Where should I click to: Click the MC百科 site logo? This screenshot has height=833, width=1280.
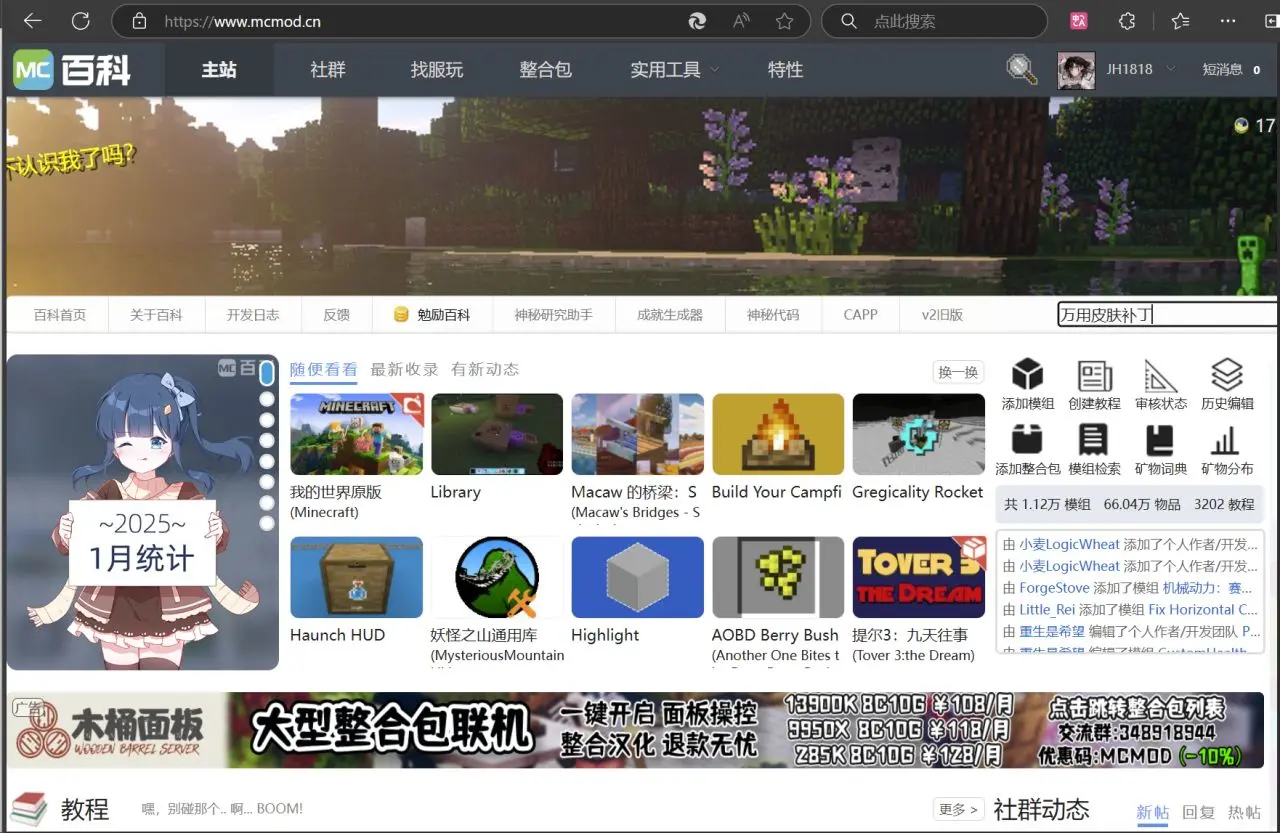coord(72,70)
